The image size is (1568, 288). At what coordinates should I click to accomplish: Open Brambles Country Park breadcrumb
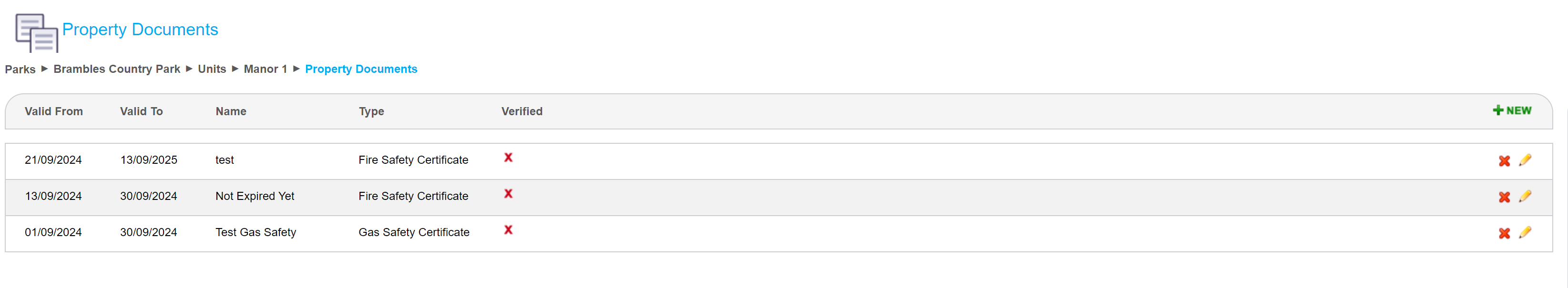(116, 70)
